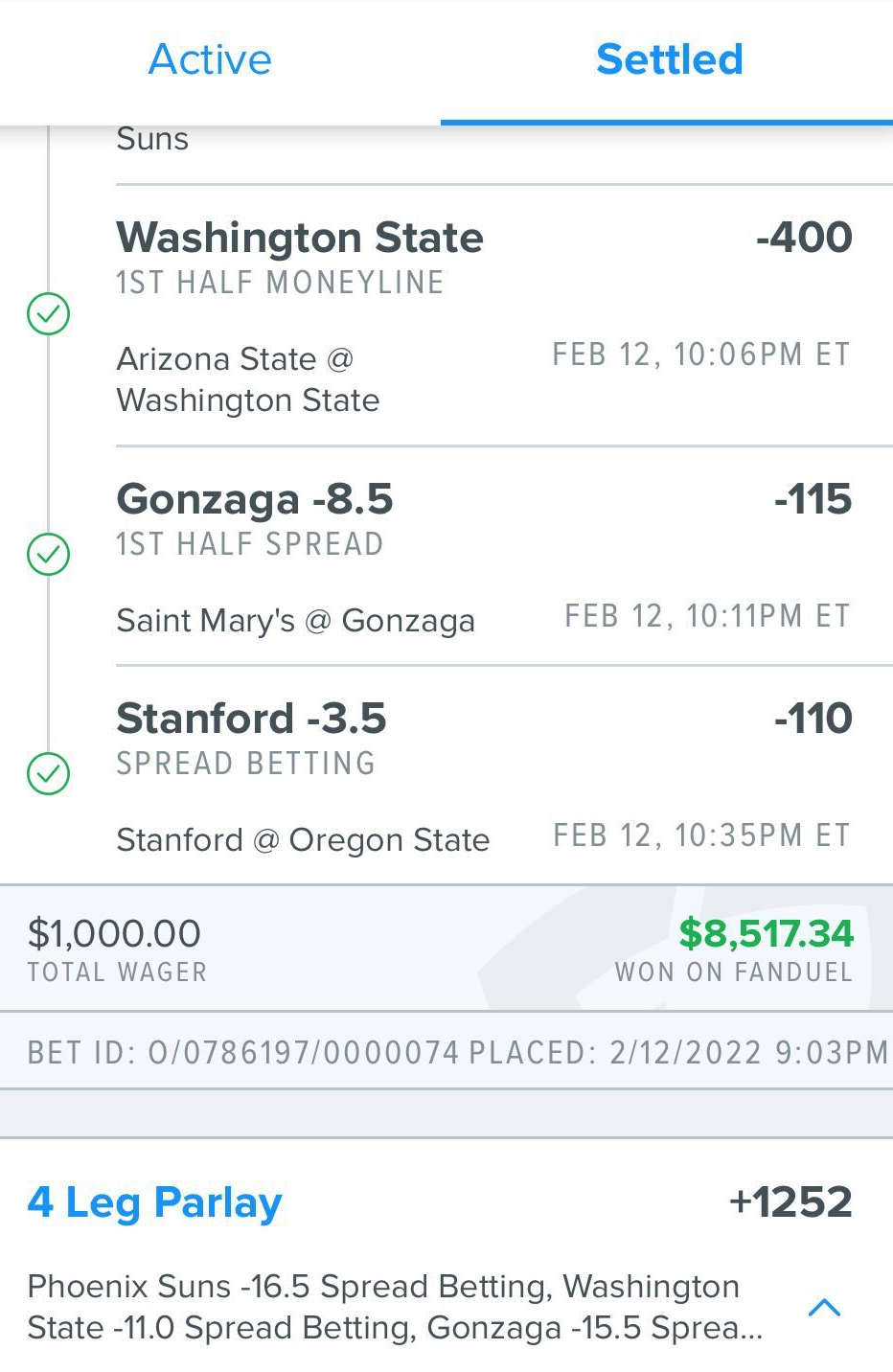Open Arizona State @ Washington State matchup
893x1372 pixels.
pos(247,379)
